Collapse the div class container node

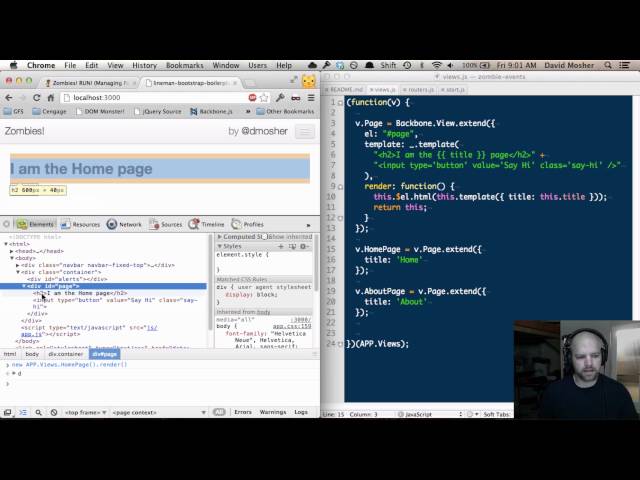click(18, 272)
